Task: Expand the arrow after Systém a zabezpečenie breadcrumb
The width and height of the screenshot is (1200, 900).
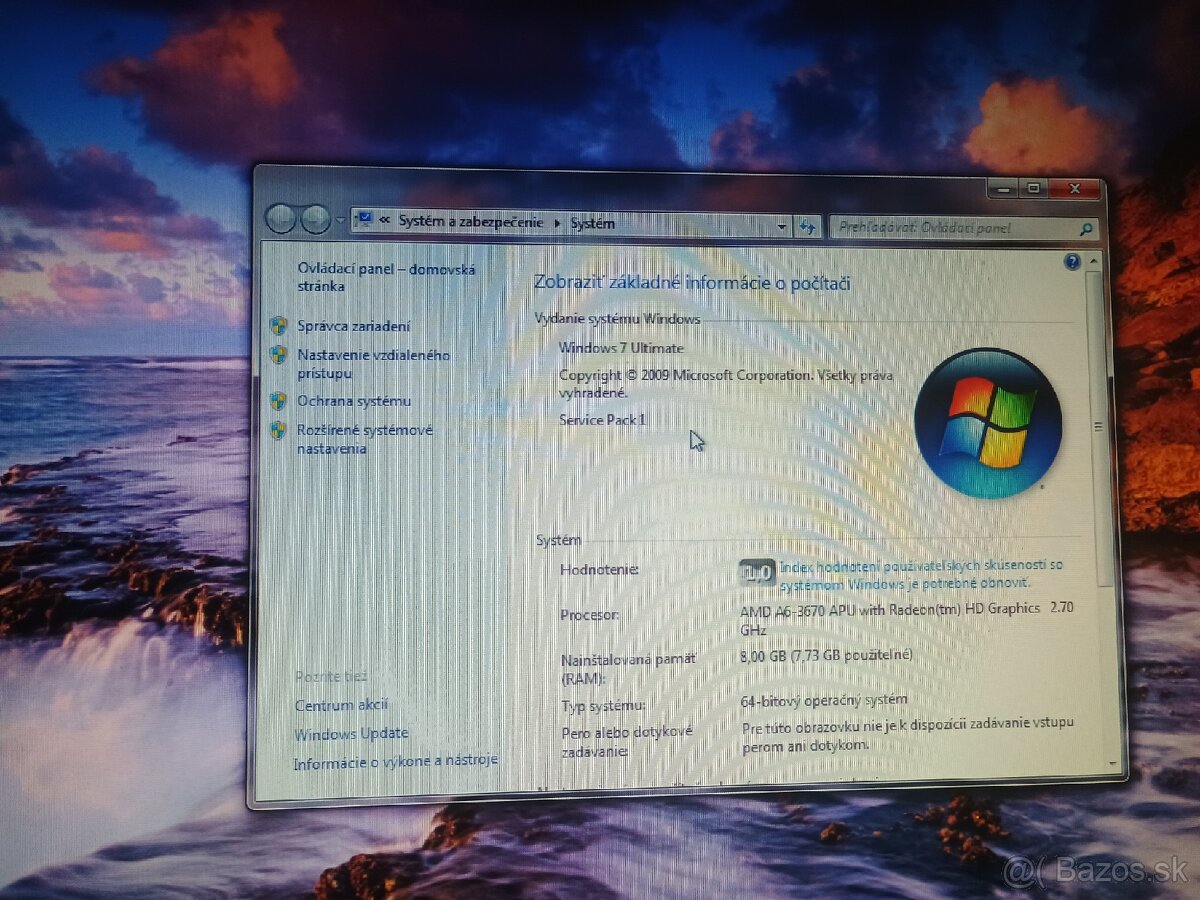Action: [x=558, y=223]
